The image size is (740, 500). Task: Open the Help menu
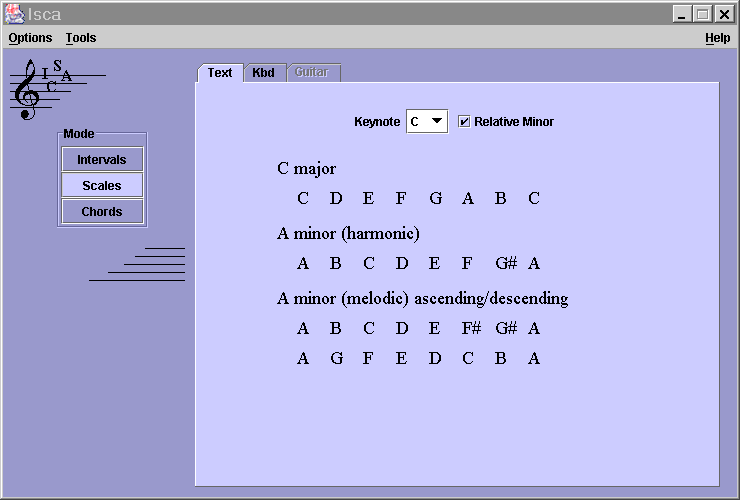pos(717,38)
